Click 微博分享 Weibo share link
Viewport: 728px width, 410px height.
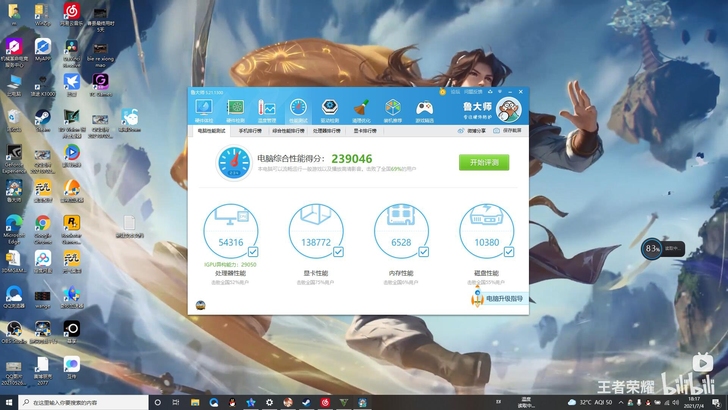(472, 131)
